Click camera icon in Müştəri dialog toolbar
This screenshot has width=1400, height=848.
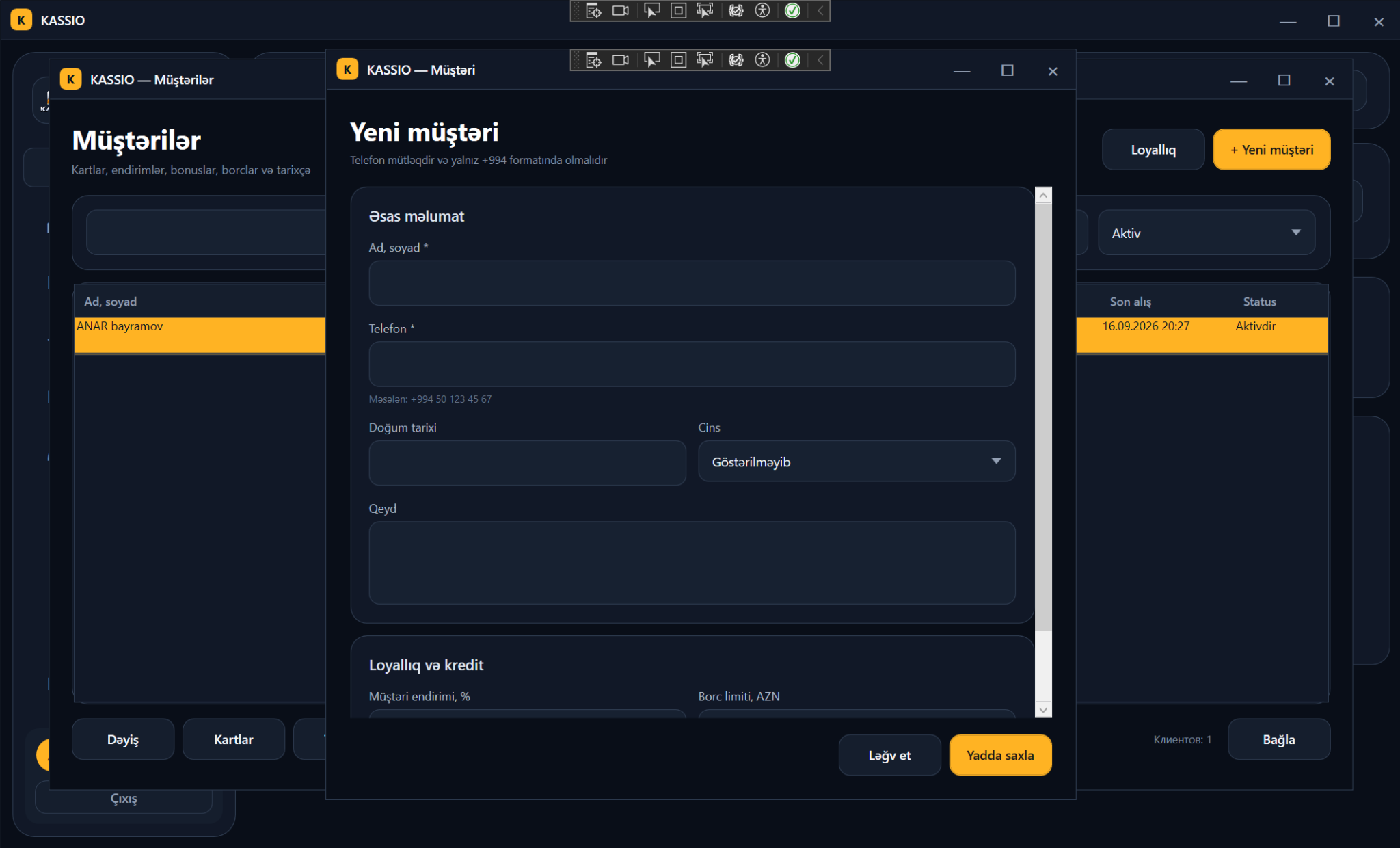tap(621, 60)
